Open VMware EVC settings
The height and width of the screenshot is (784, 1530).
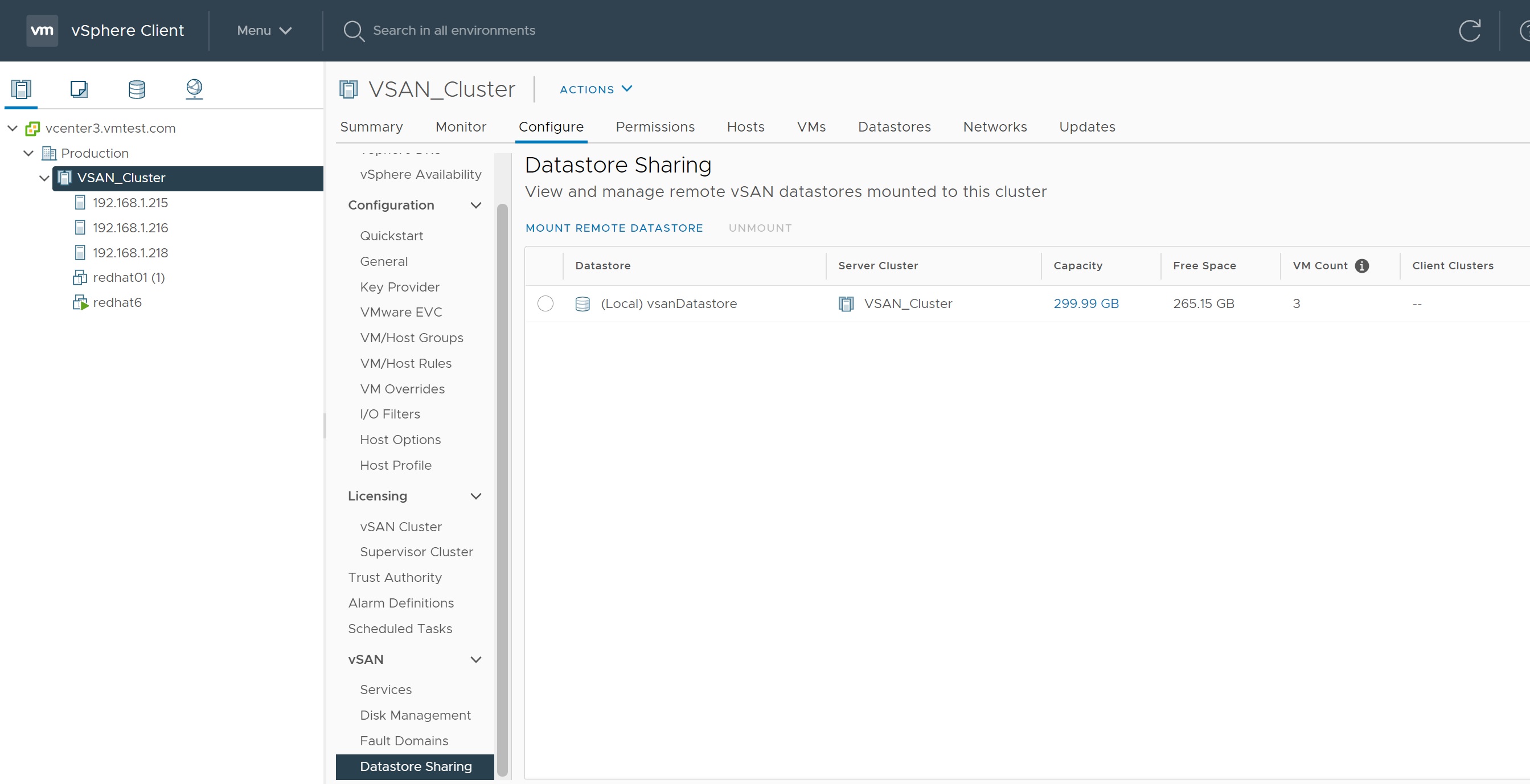click(x=400, y=312)
